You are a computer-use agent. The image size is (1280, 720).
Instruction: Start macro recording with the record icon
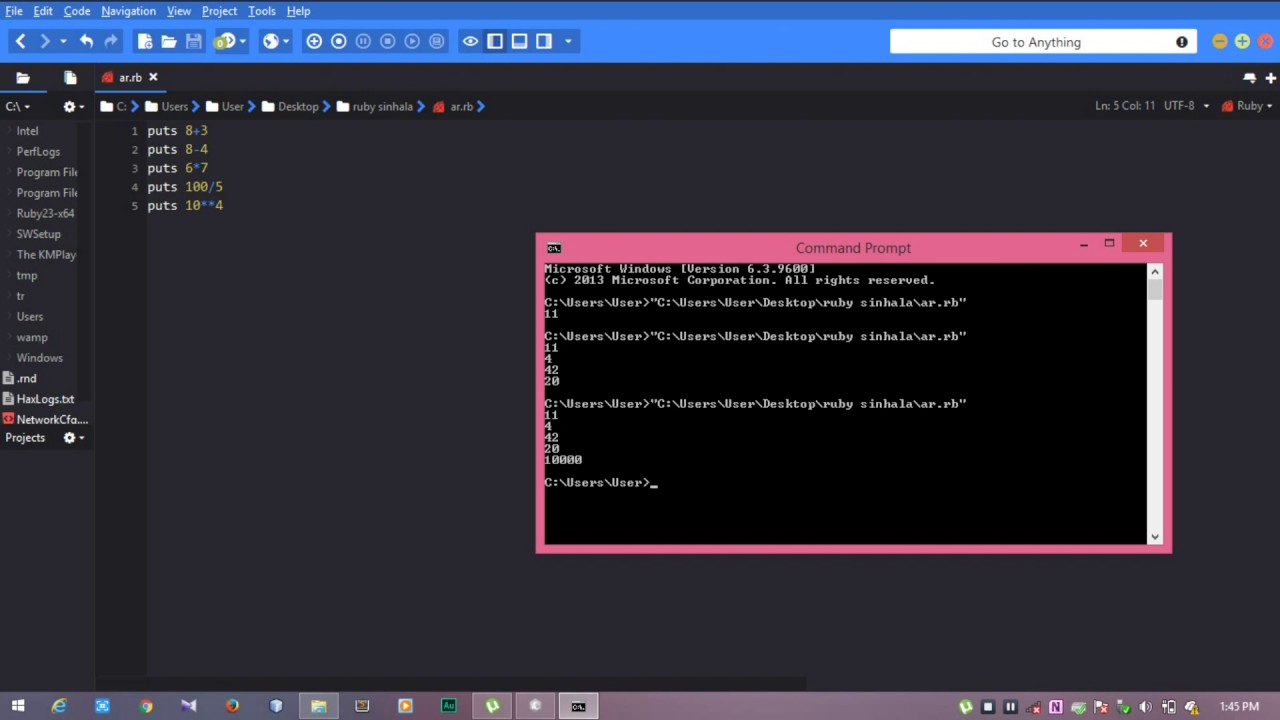[x=339, y=41]
